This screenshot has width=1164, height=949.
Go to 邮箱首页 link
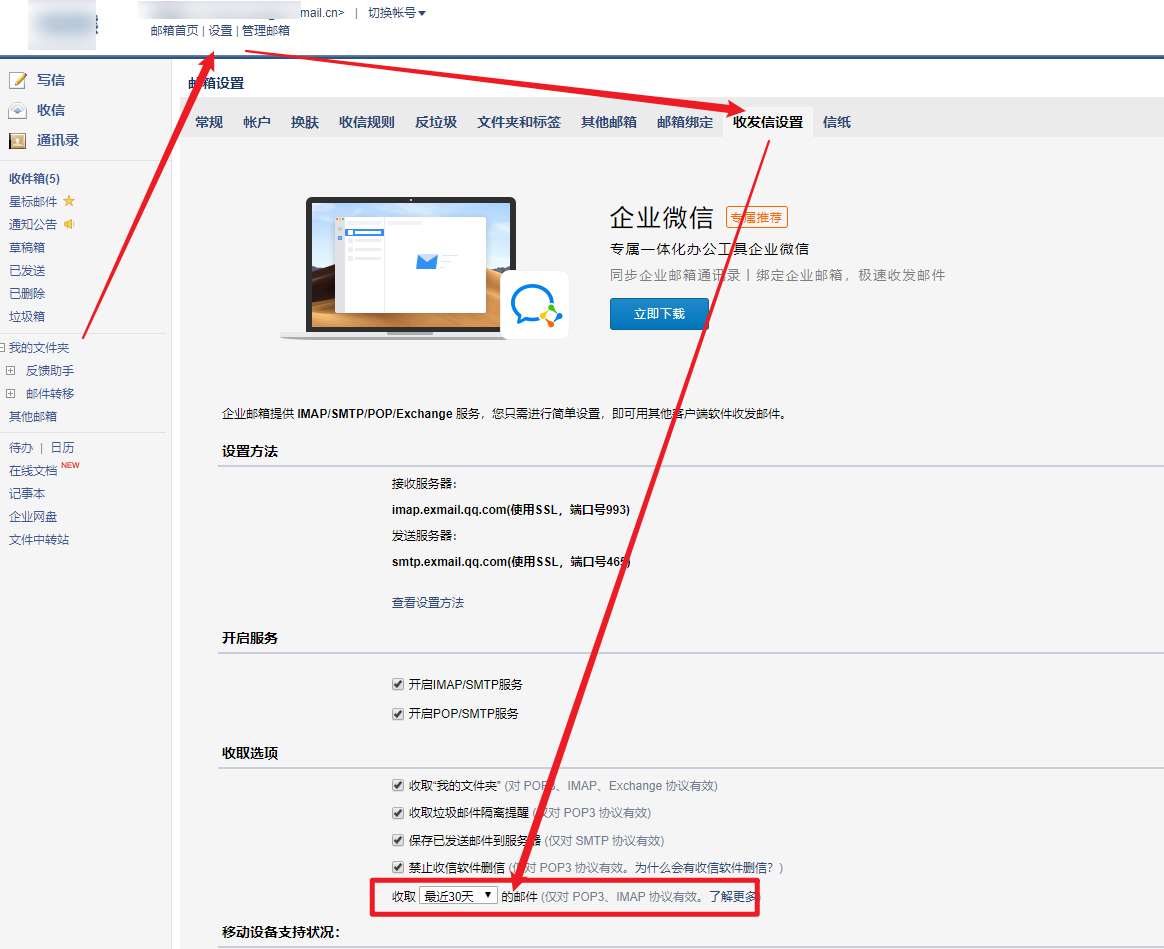click(x=174, y=30)
